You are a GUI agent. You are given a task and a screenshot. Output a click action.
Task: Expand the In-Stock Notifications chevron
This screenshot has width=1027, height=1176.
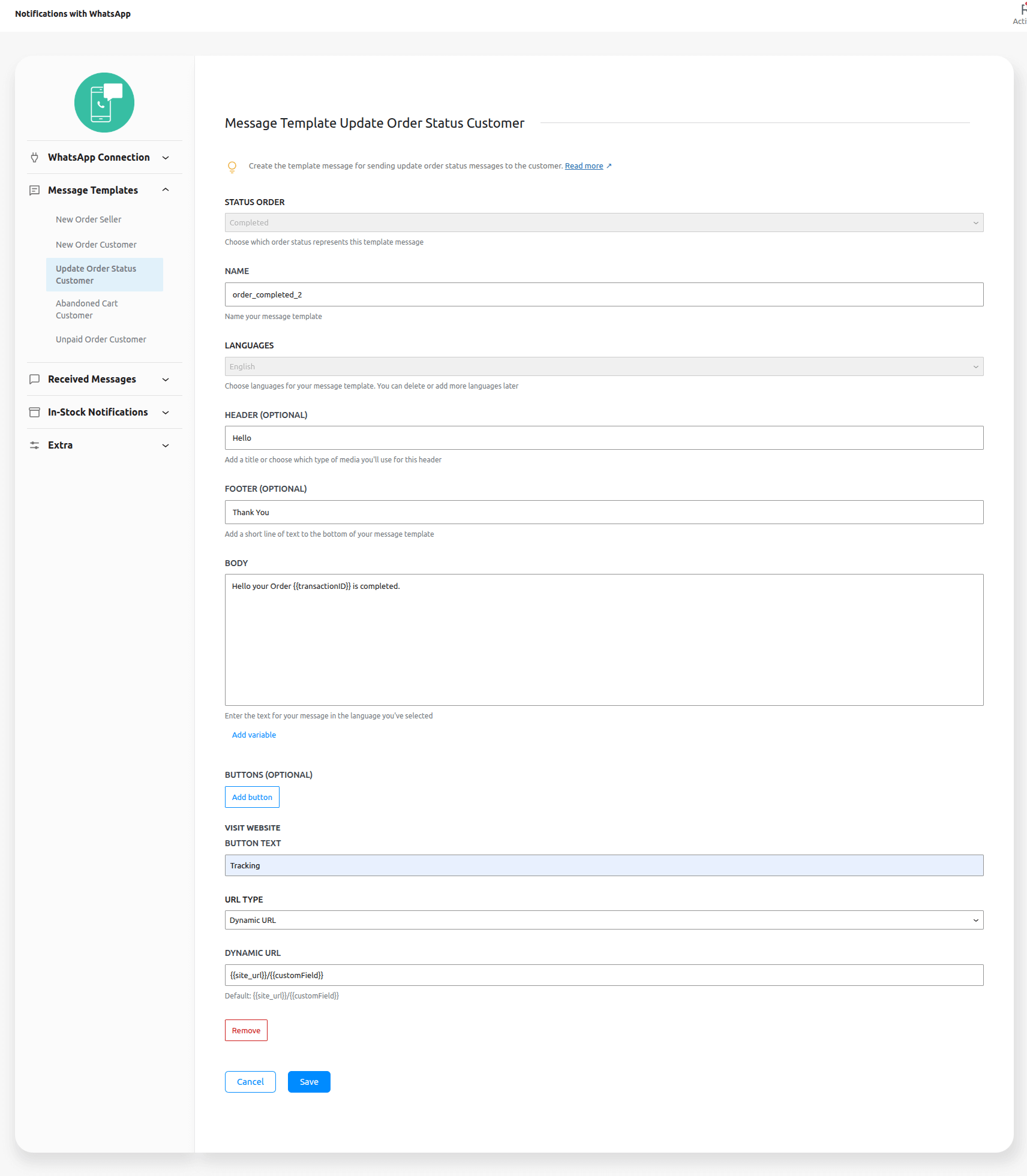[166, 413]
